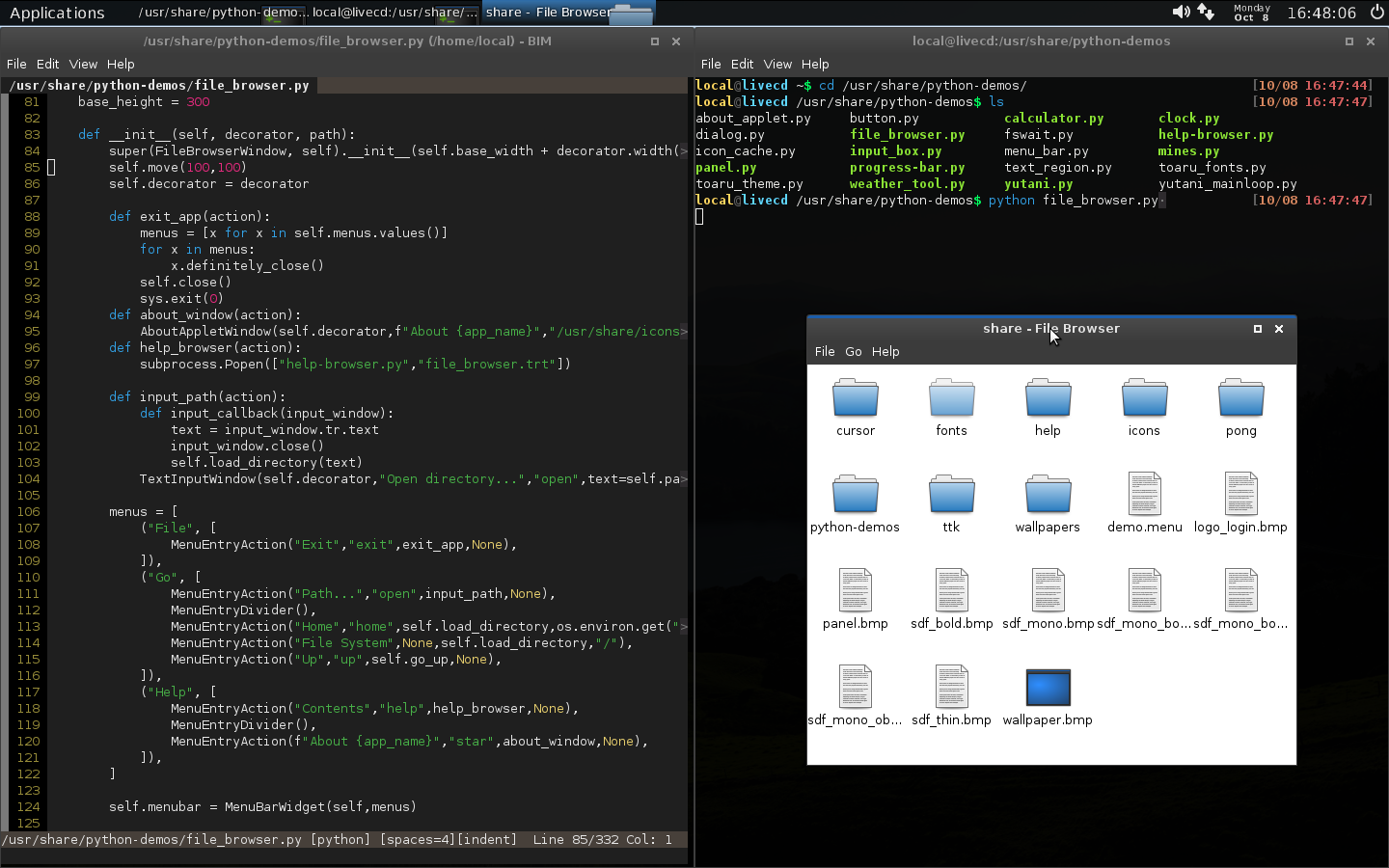This screenshot has width=1389, height=868.
Task: Click the File Browser title bar
Action: (x=1051, y=329)
